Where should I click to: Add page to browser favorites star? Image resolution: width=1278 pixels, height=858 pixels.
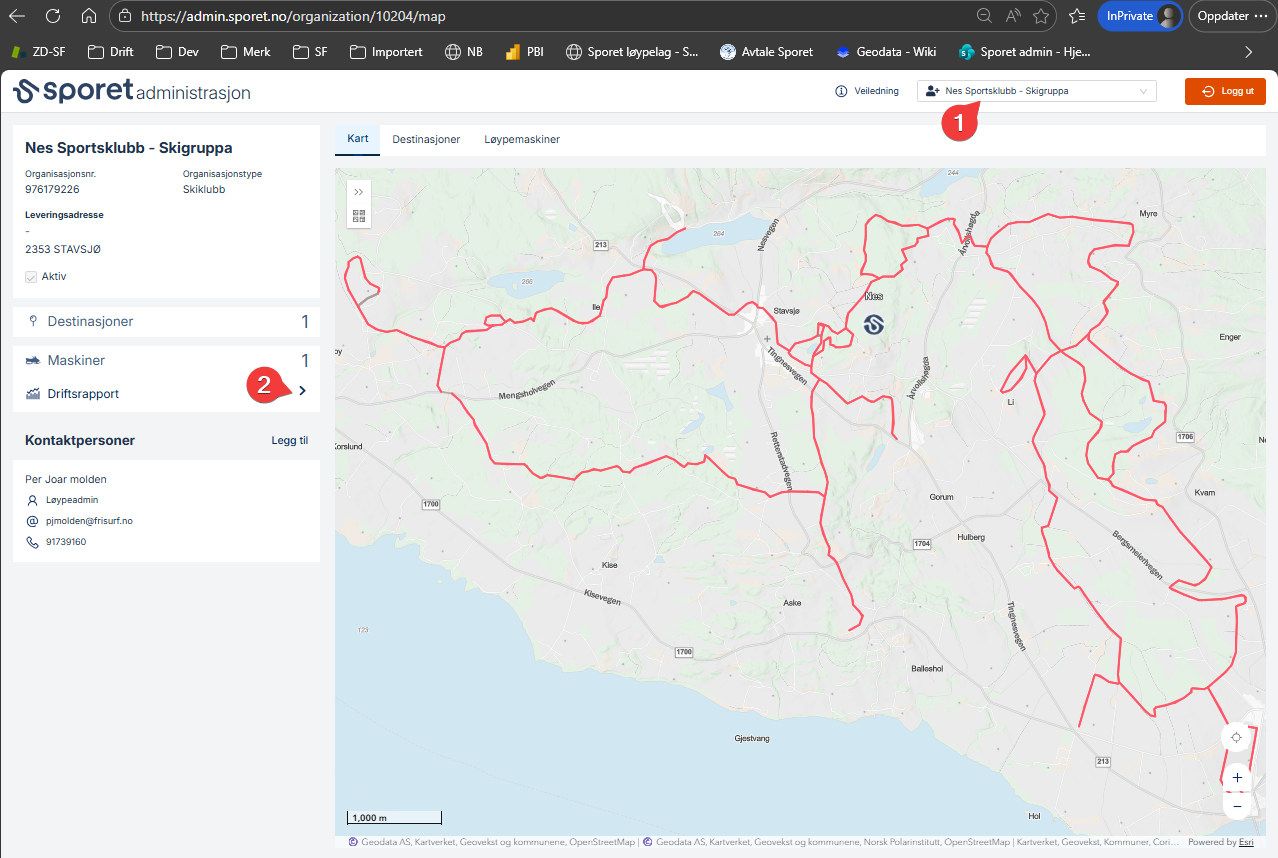point(1041,16)
